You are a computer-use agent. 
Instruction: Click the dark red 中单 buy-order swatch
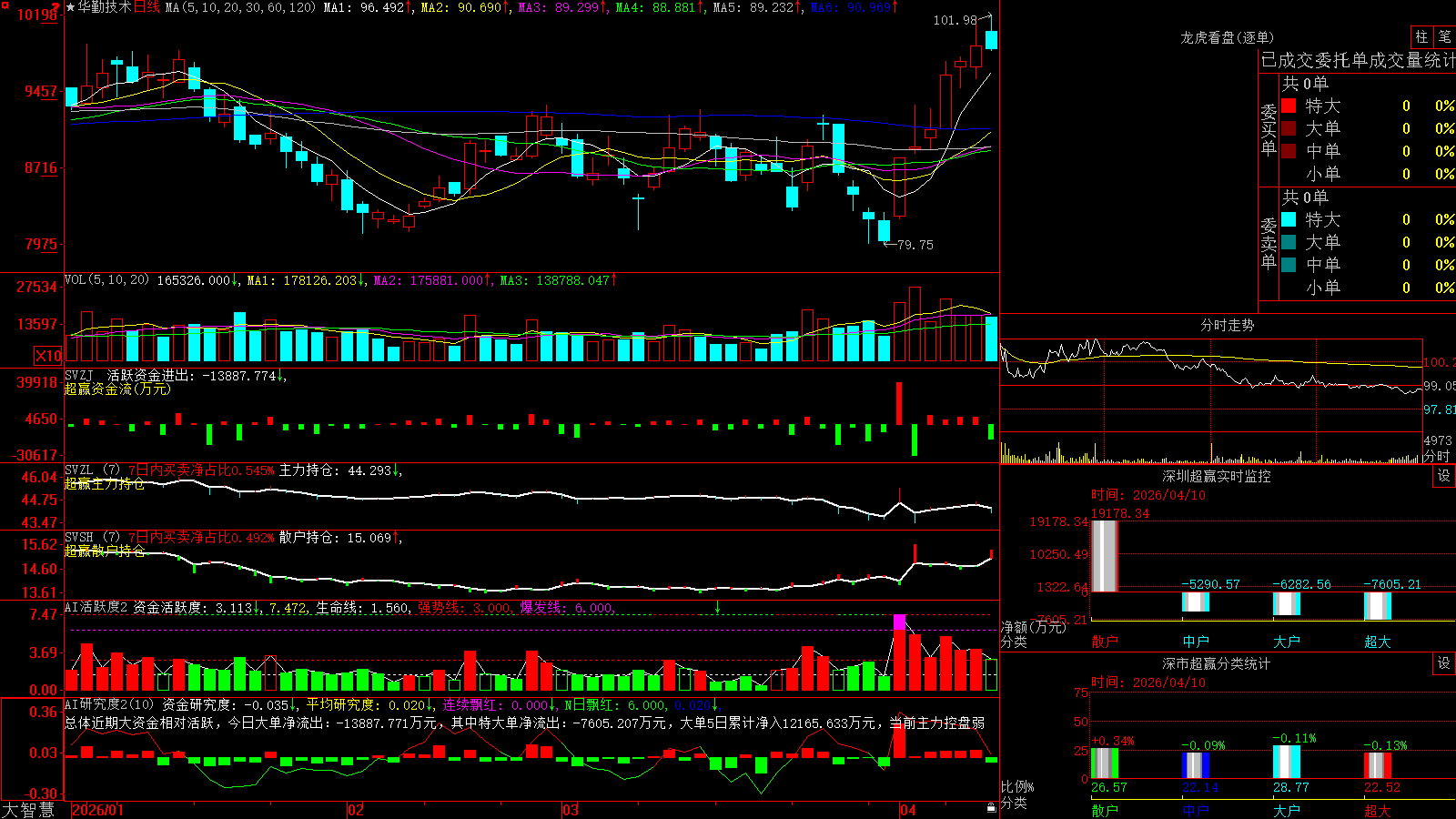click(x=1289, y=151)
